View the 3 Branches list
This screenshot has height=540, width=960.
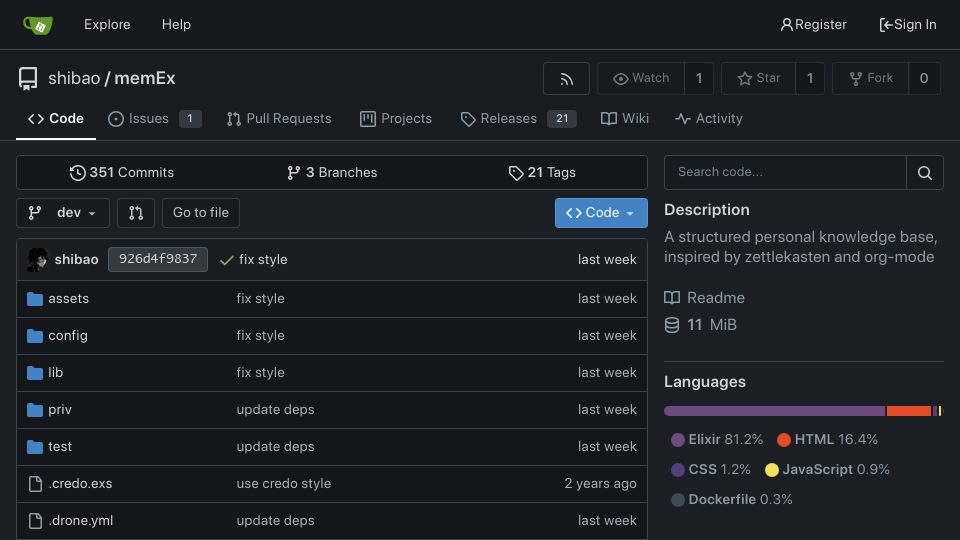pyautogui.click(x=332, y=173)
